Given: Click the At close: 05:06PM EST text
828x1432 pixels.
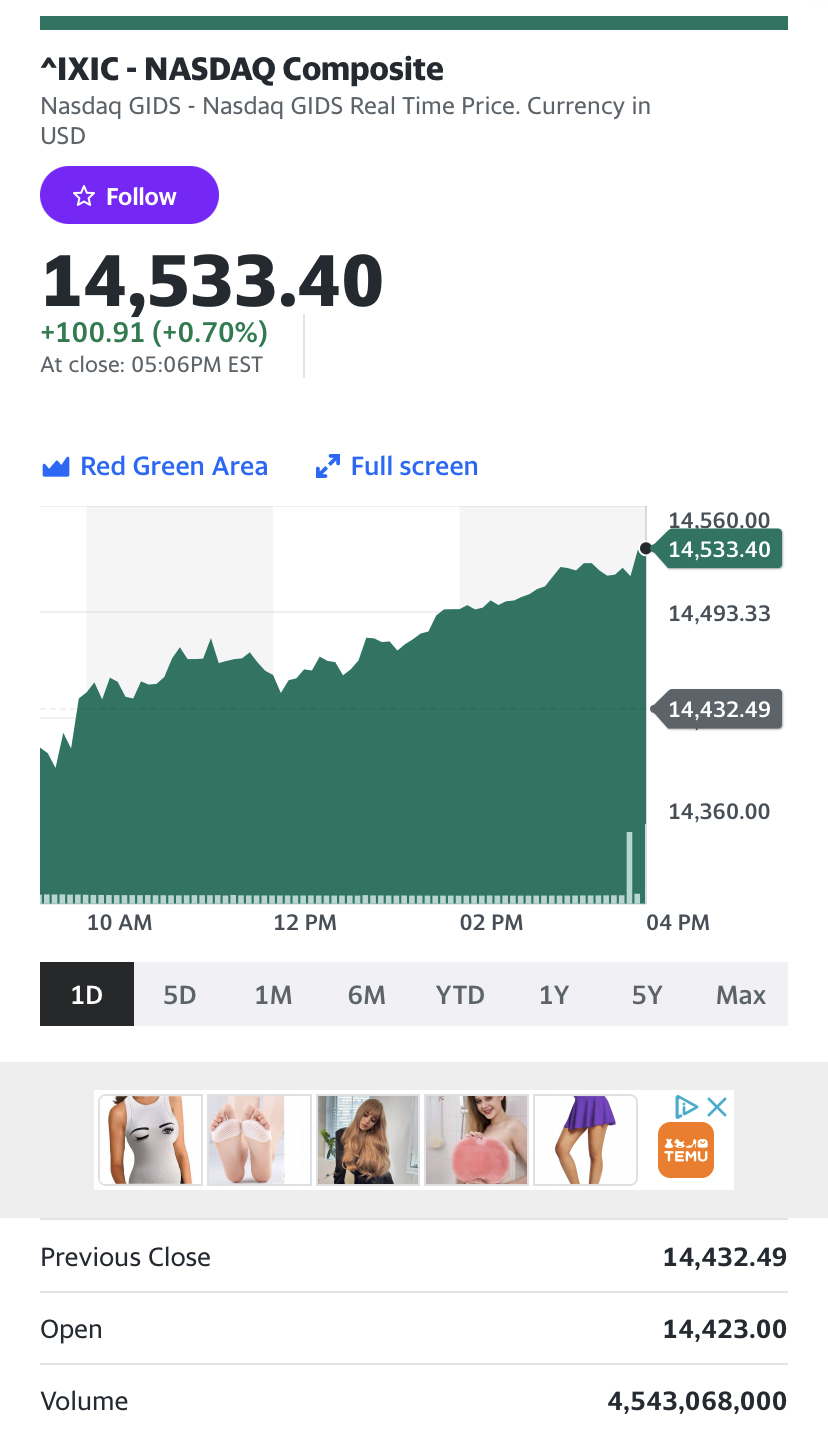Looking at the screenshot, I should pos(151,365).
